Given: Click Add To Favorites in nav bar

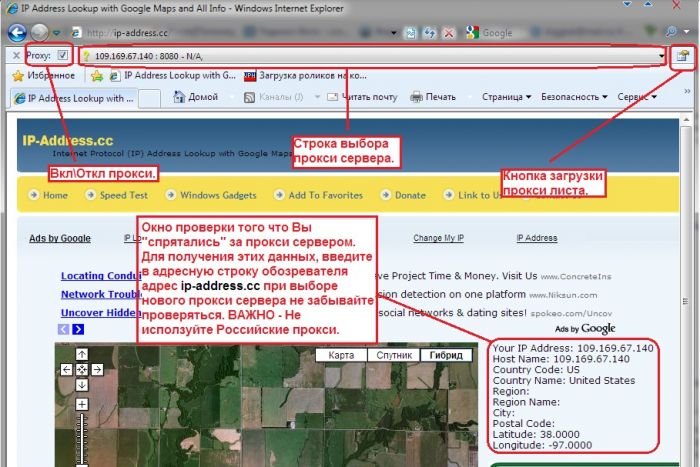Looking at the screenshot, I should (318, 196).
